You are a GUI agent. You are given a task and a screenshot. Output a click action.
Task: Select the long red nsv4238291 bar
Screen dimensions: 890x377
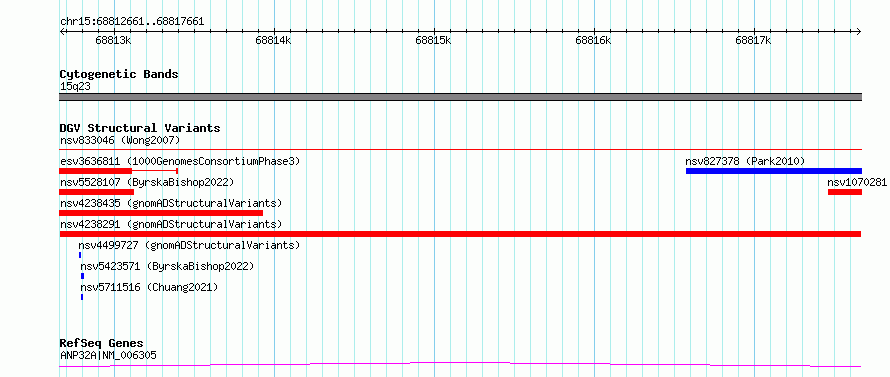tap(460, 234)
